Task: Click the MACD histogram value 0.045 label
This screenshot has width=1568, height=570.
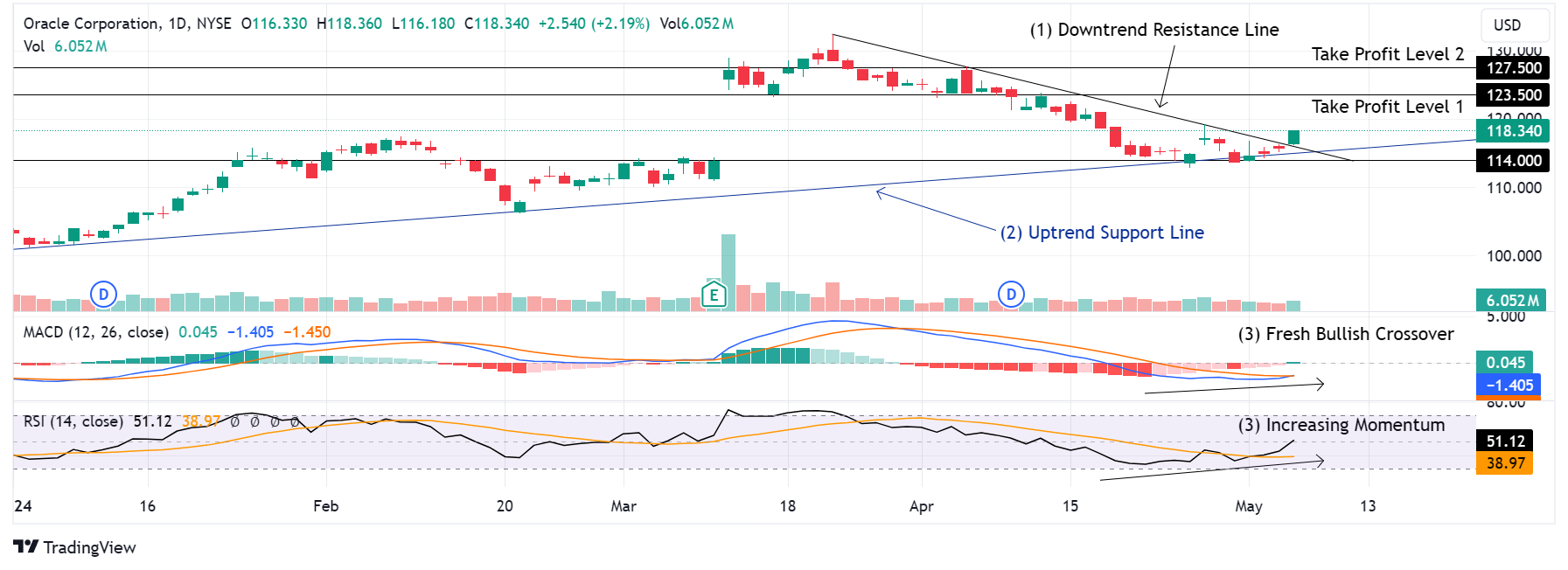Action: pos(1504,363)
